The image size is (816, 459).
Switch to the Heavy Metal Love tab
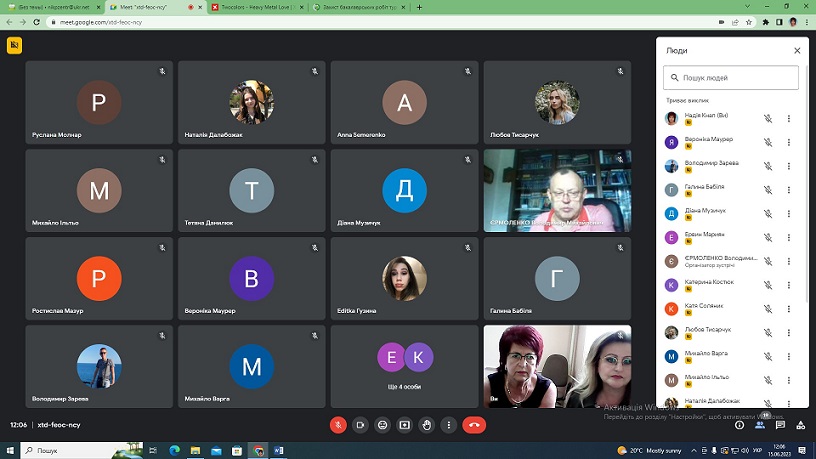coord(255,7)
